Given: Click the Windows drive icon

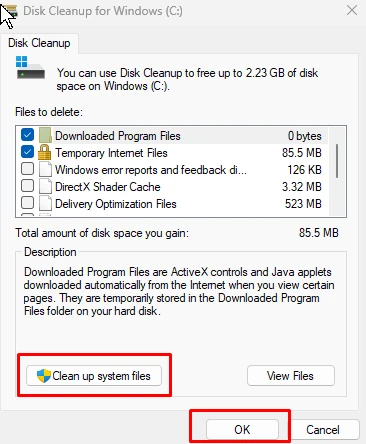Looking at the screenshot, I should click(x=30, y=67).
